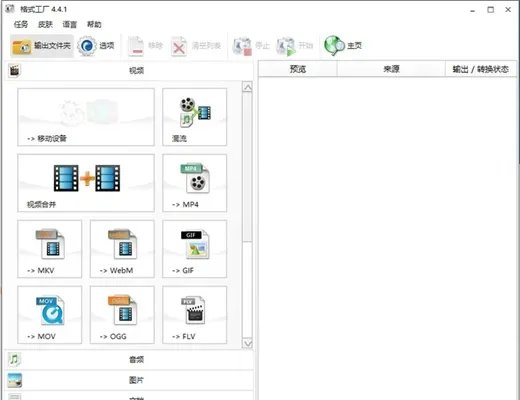Image resolution: width=520 pixels, height=400 pixels.
Task: Open the Language (语言) menu
Action: coord(70,24)
